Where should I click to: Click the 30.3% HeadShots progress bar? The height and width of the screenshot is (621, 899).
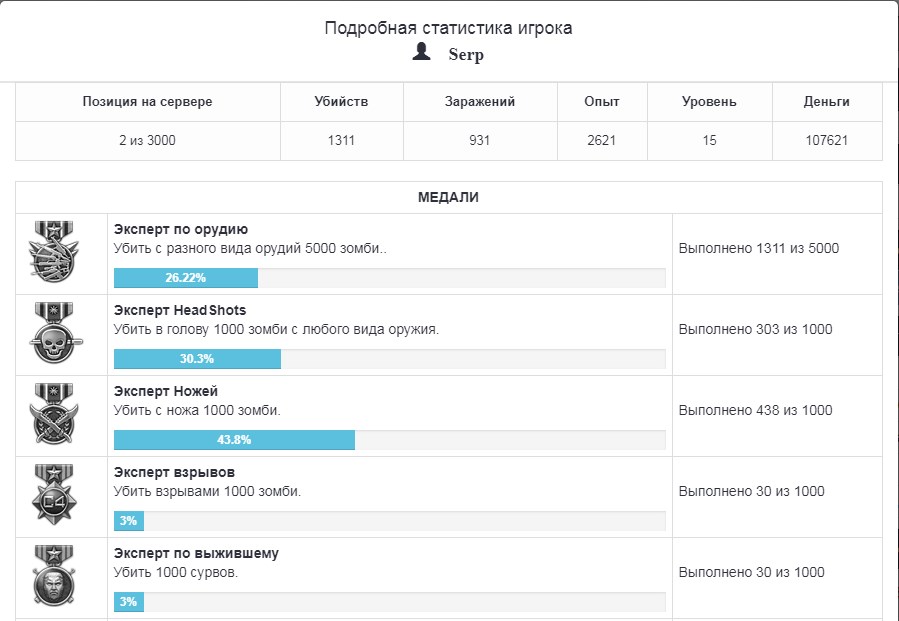[x=390, y=359]
